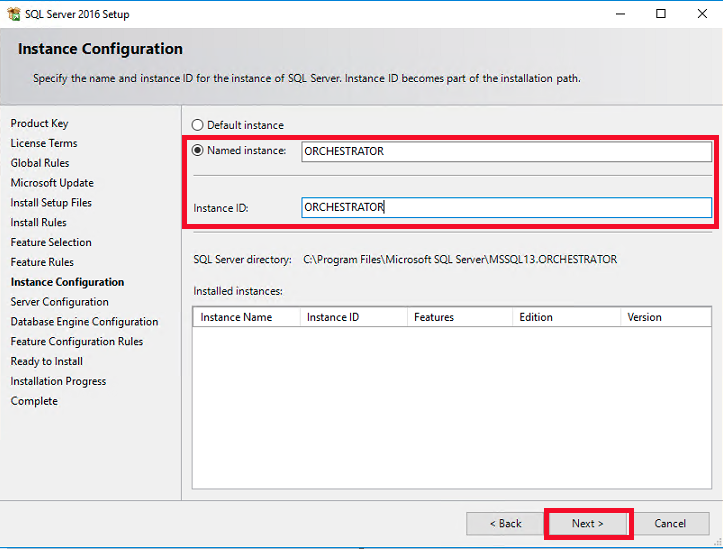Select the Named instance radio button
723x549 pixels.
click(x=197, y=151)
